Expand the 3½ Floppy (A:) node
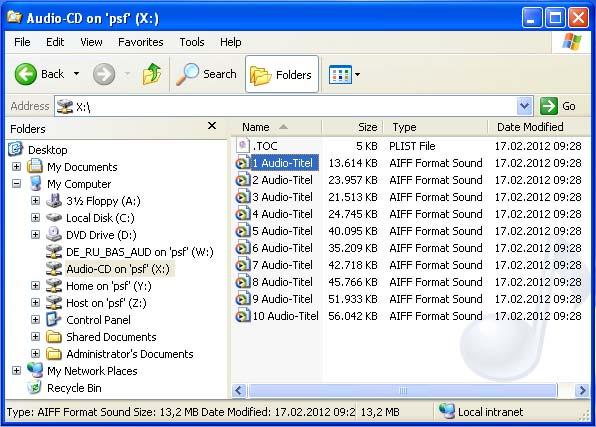596x427 pixels. [35, 200]
